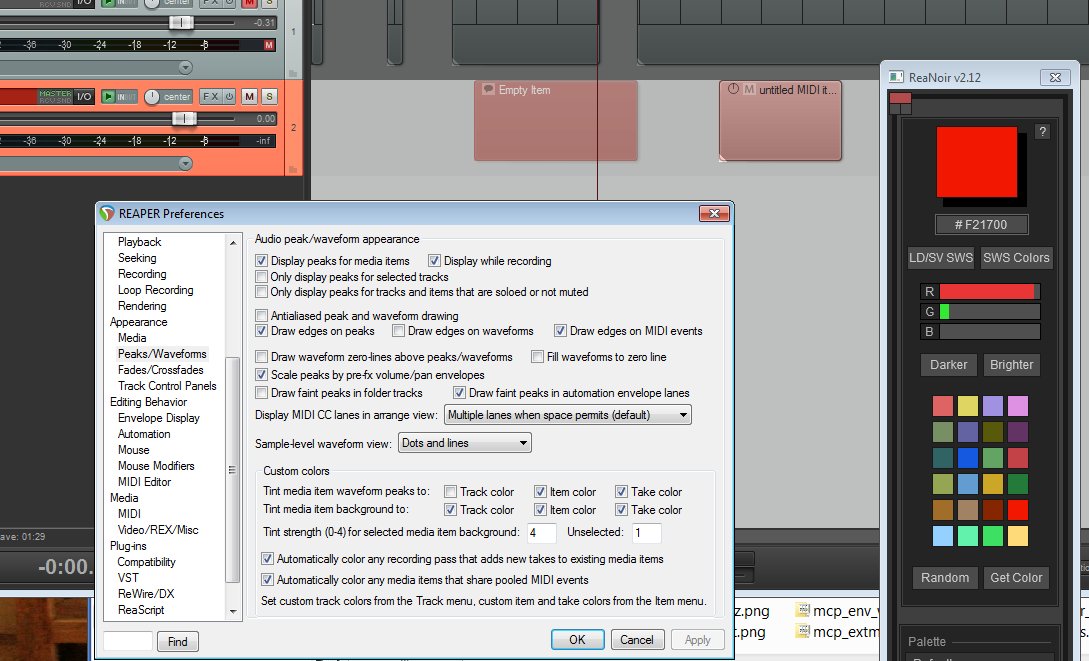
Task: Open FX chain for track 2
Action: 210,97
